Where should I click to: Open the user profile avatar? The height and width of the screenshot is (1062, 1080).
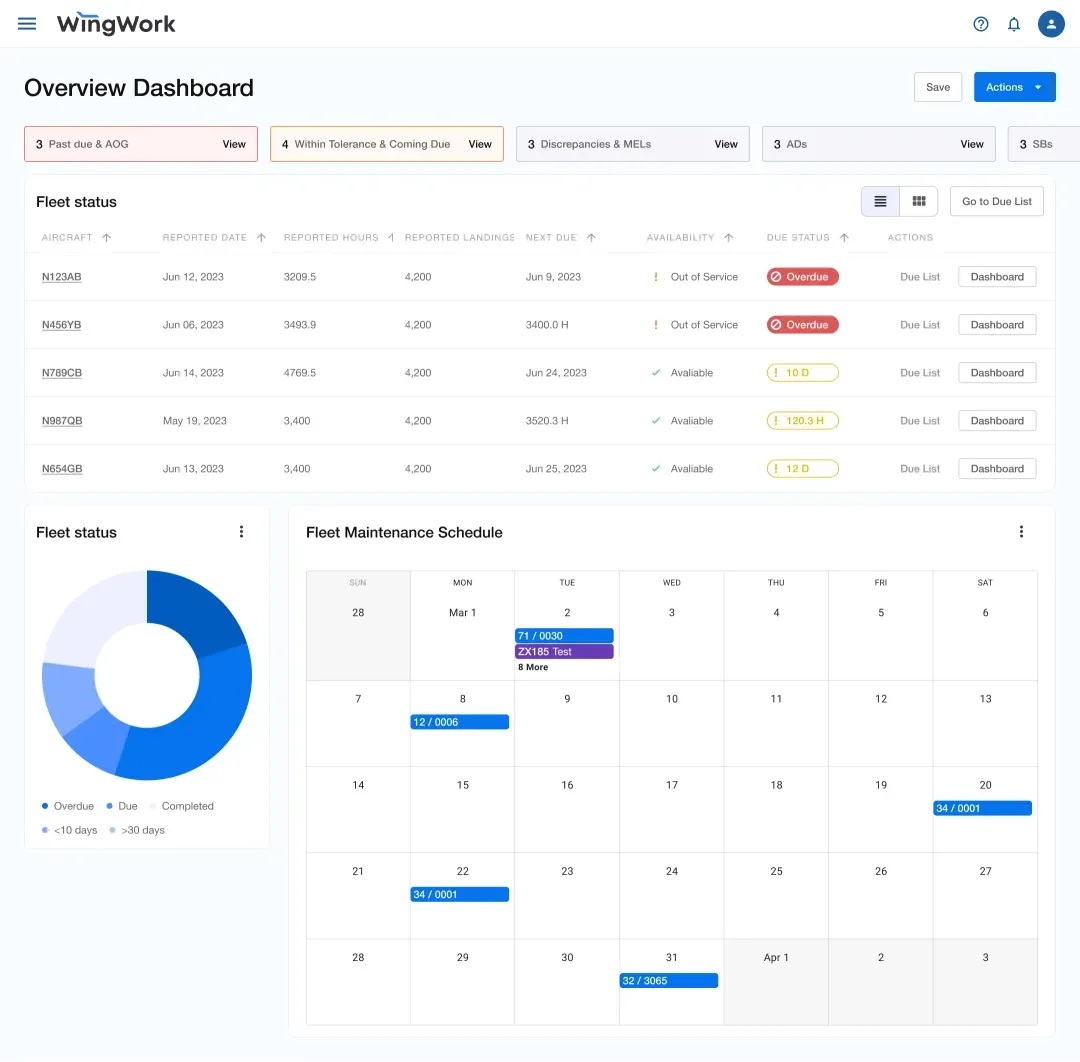[1051, 24]
